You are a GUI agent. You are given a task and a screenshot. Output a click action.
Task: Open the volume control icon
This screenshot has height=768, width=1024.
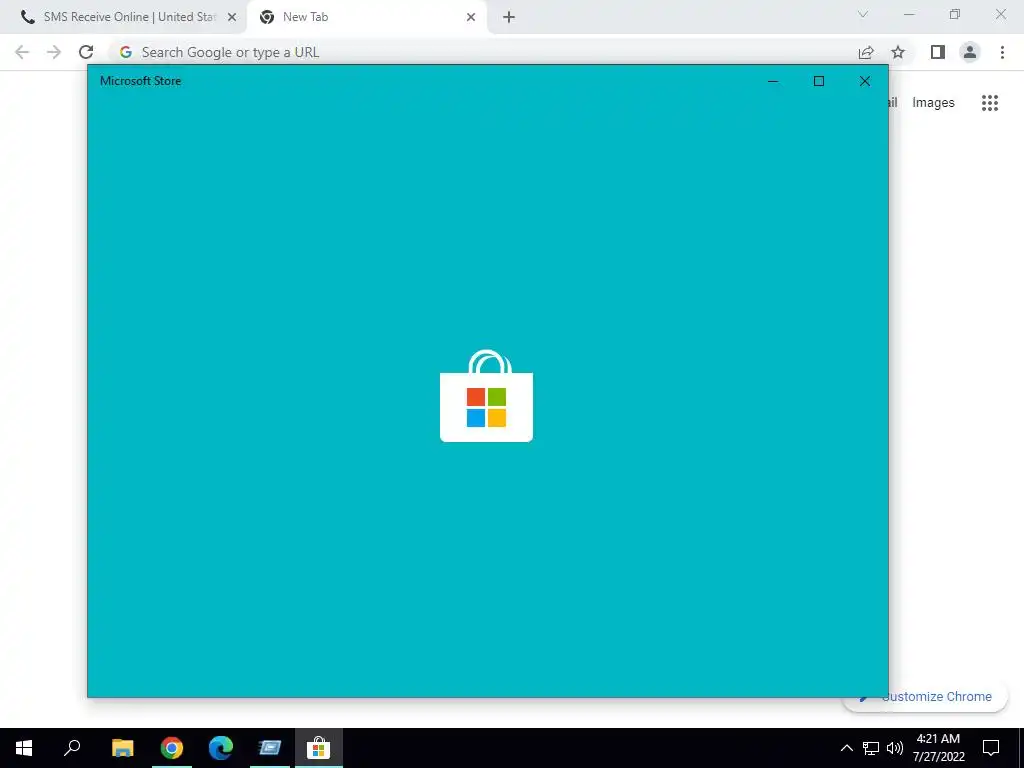(x=895, y=748)
